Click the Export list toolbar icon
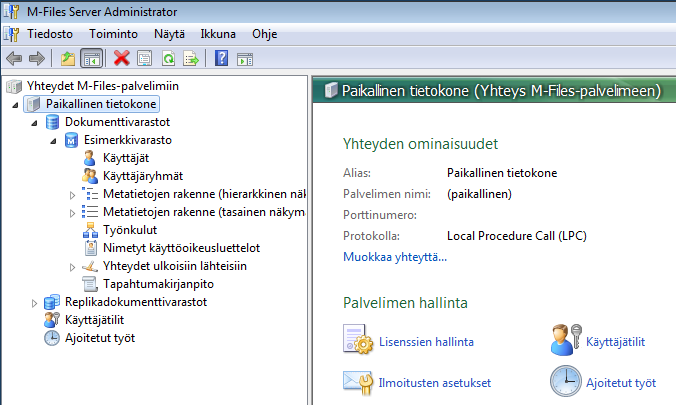Image resolution: width=676 pixels, height=405 pixels. click(191, 58)
